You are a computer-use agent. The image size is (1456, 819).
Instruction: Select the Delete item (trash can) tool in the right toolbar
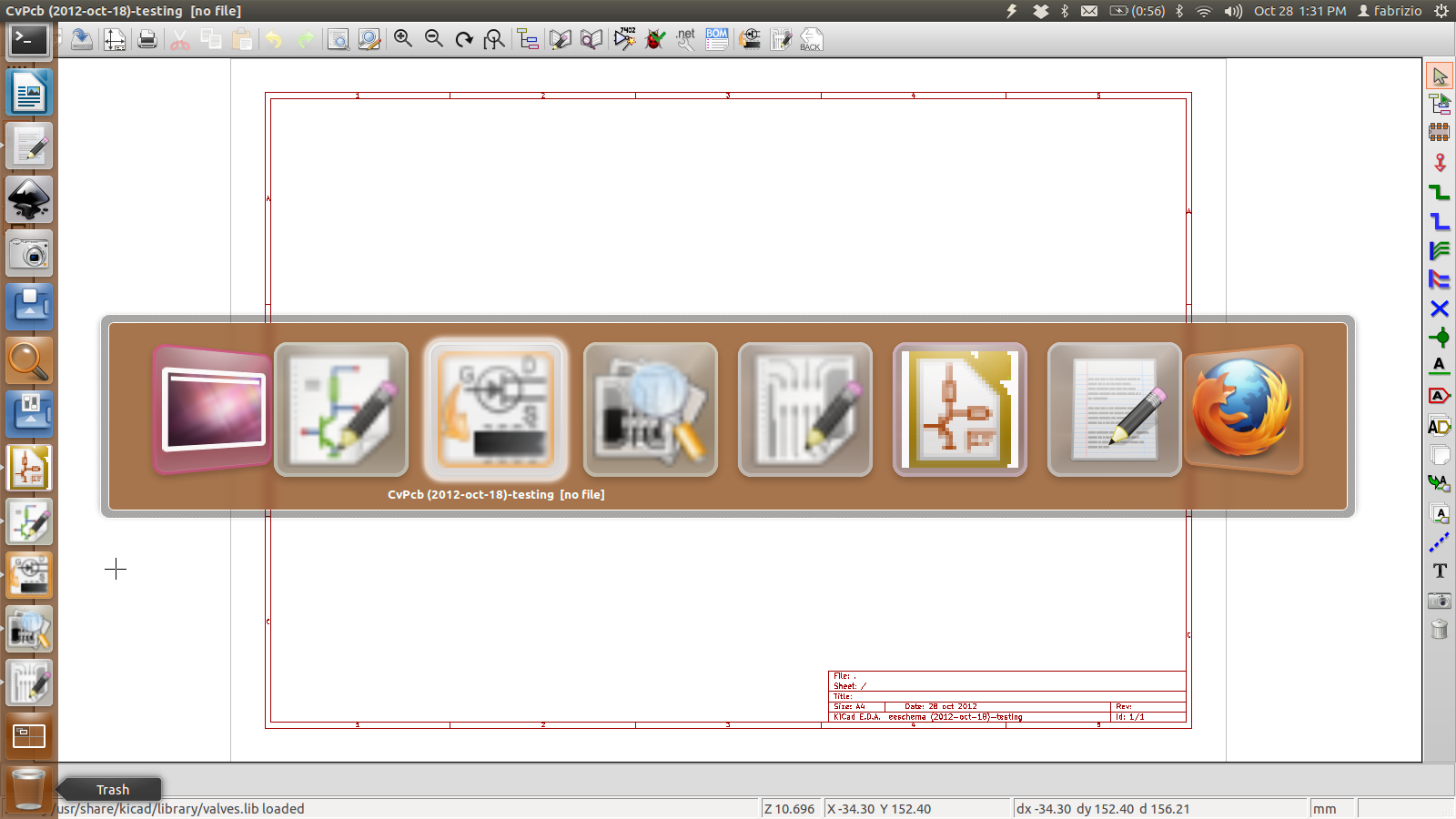pos(1440,629)
